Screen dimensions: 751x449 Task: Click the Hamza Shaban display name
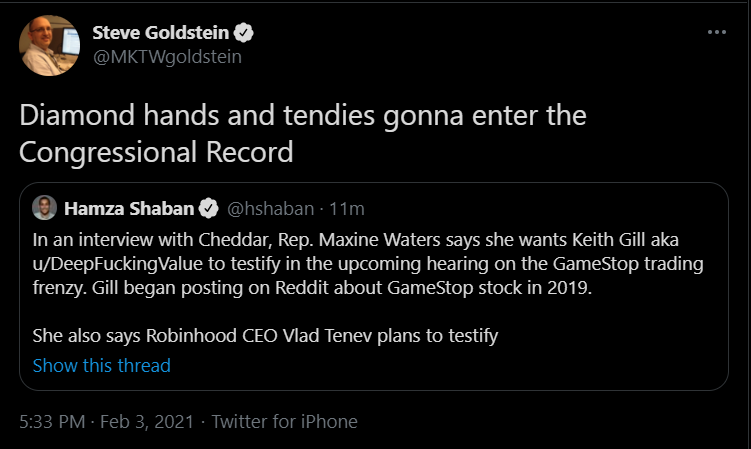128,209
